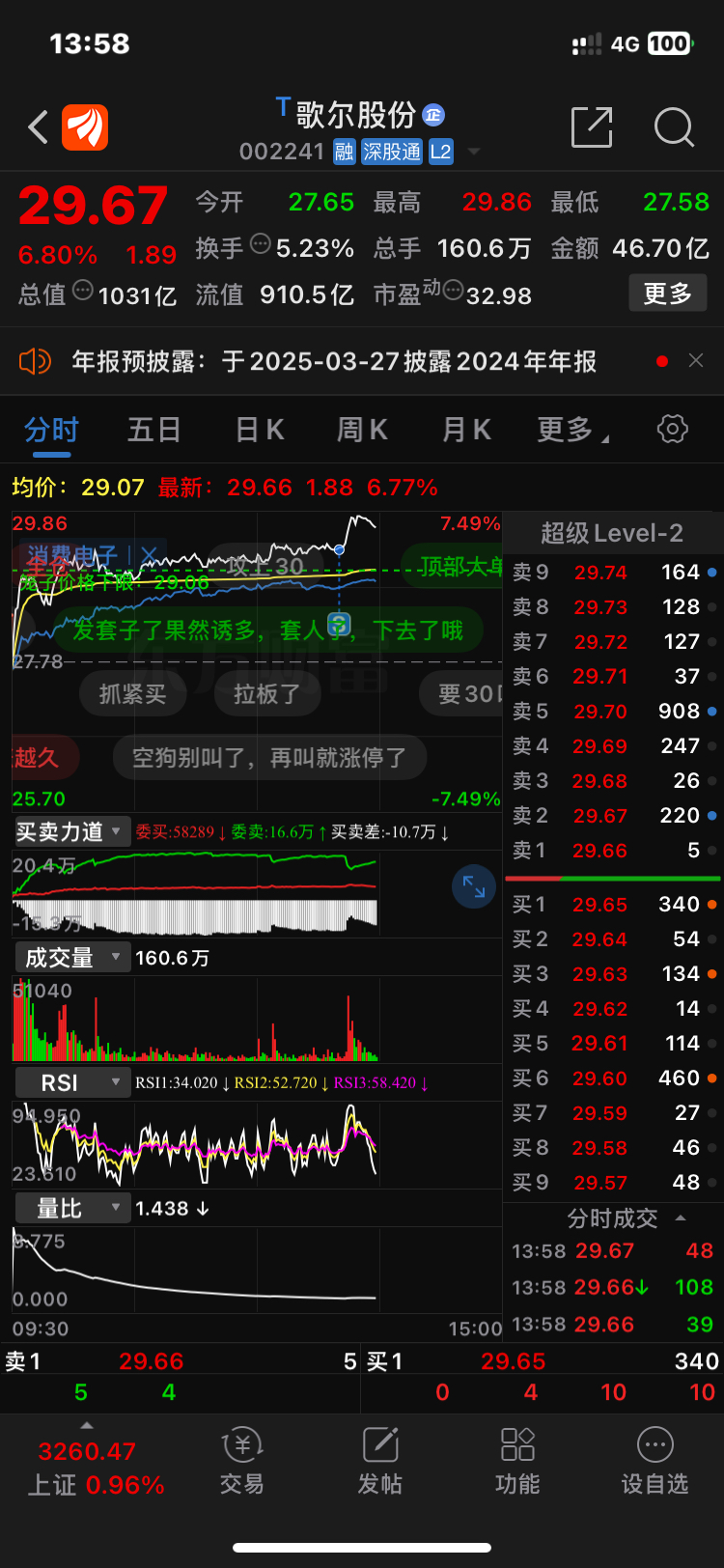This screenshot has height=1568, width=724.
Task: Tap the red-green buy/sell ratio bar
Action: click(x=612, y=879)
